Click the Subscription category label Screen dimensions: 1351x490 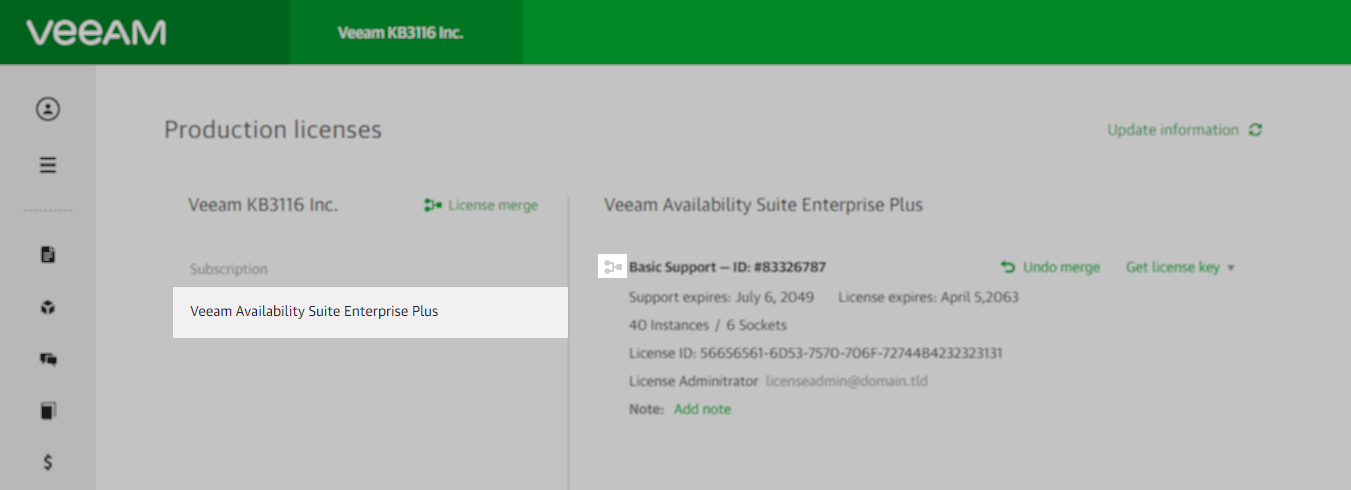(x=229, y=269)
